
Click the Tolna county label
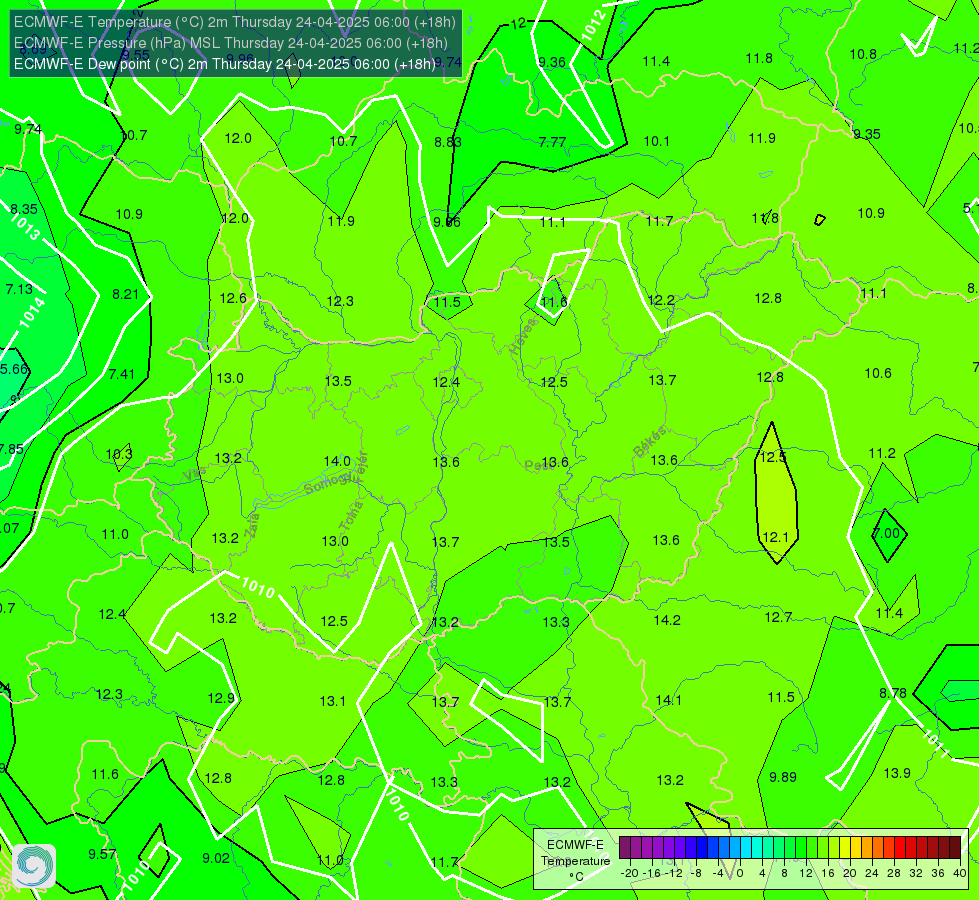[x=351, y=516]
